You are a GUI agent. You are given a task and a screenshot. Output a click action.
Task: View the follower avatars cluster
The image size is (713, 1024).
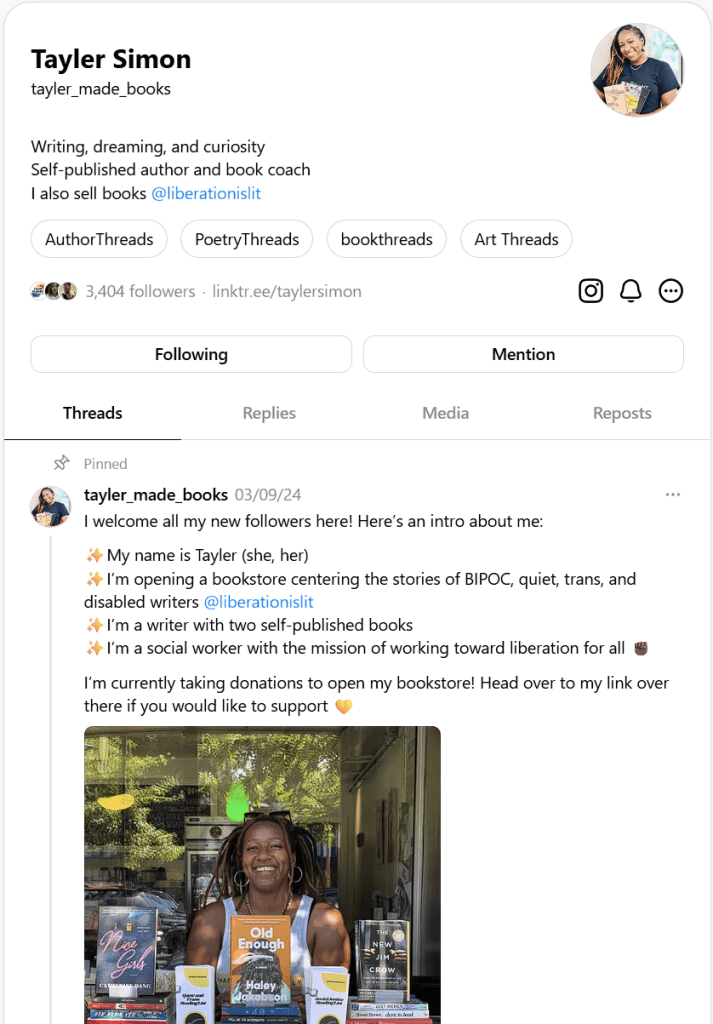(x=54, y=292)
